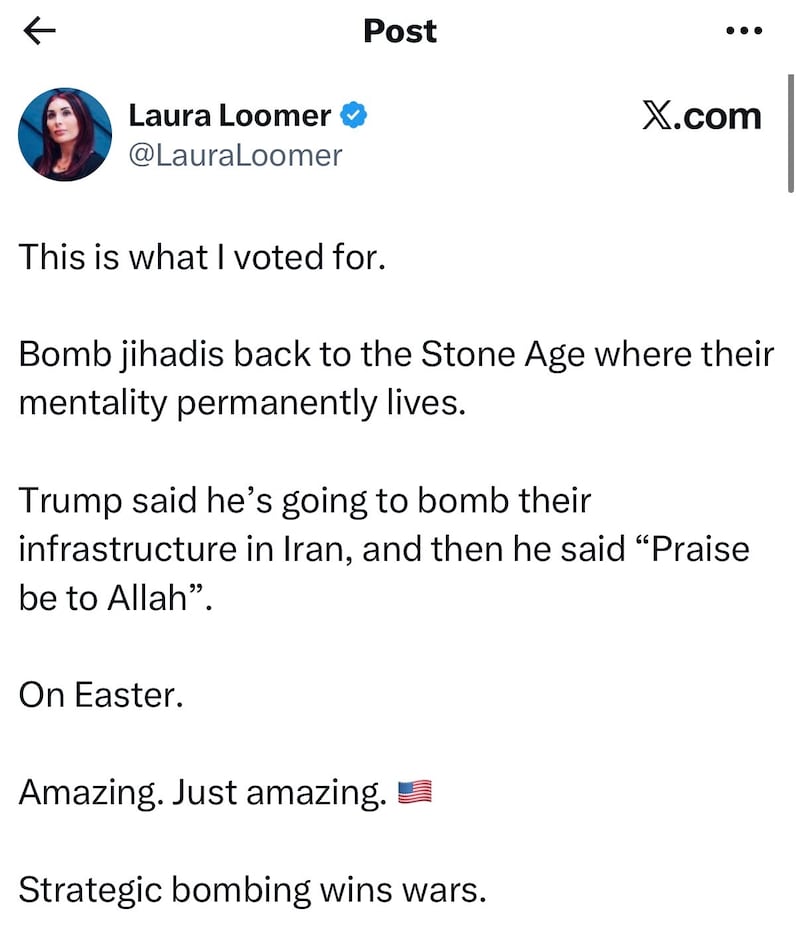Click the Laura Loomer display name

click(230, 114)
